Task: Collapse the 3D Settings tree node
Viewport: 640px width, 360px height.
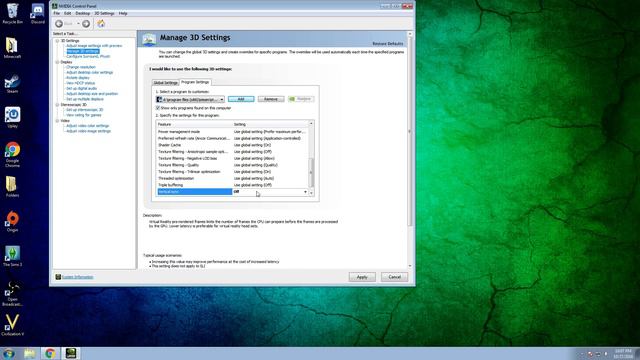Action: coord(57,41)
